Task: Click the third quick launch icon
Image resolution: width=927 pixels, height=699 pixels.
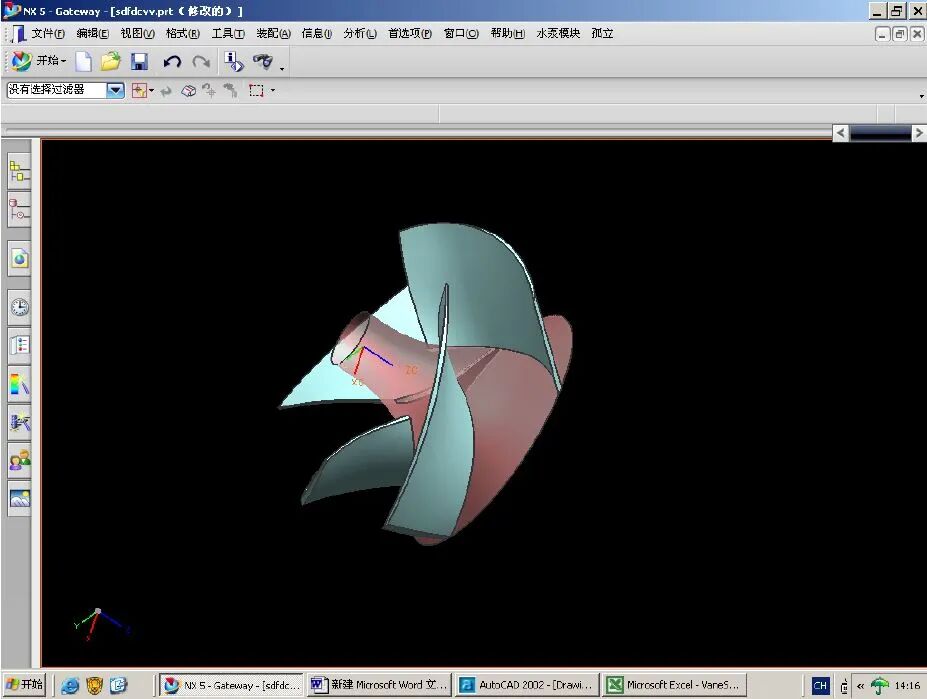Action: pos(118,685)
